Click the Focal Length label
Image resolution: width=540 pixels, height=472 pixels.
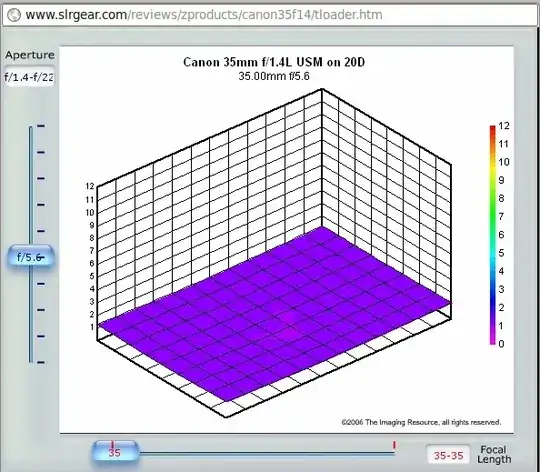click(494, 454)
